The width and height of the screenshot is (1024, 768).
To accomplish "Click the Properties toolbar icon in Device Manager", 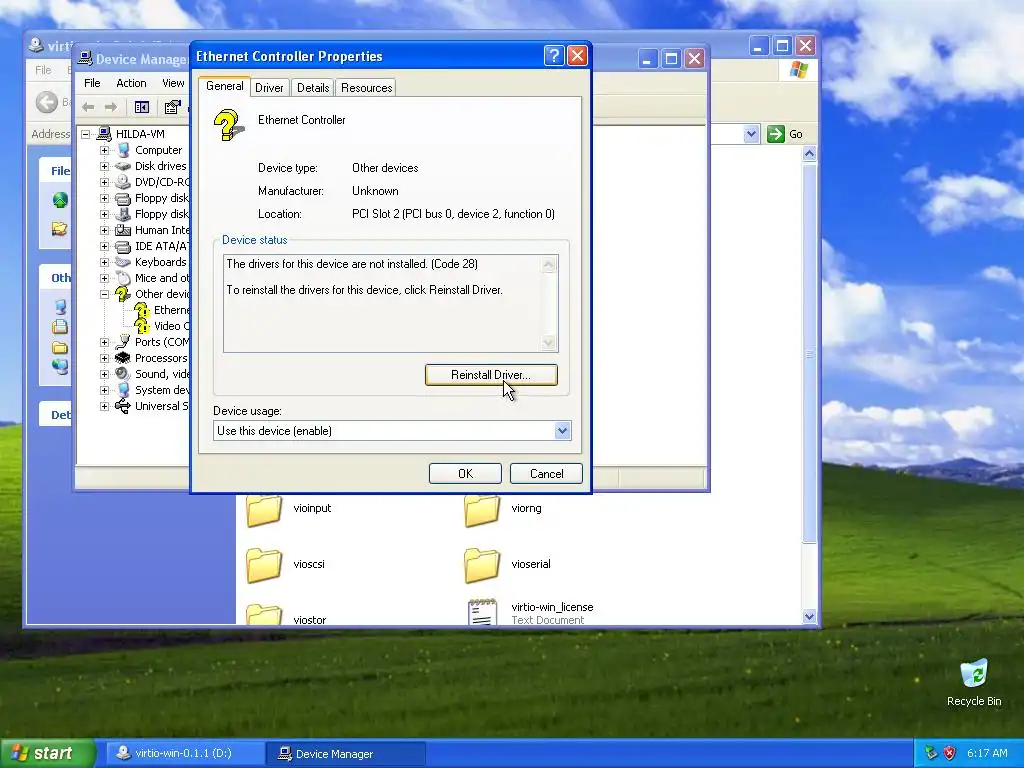I will 172,107.
